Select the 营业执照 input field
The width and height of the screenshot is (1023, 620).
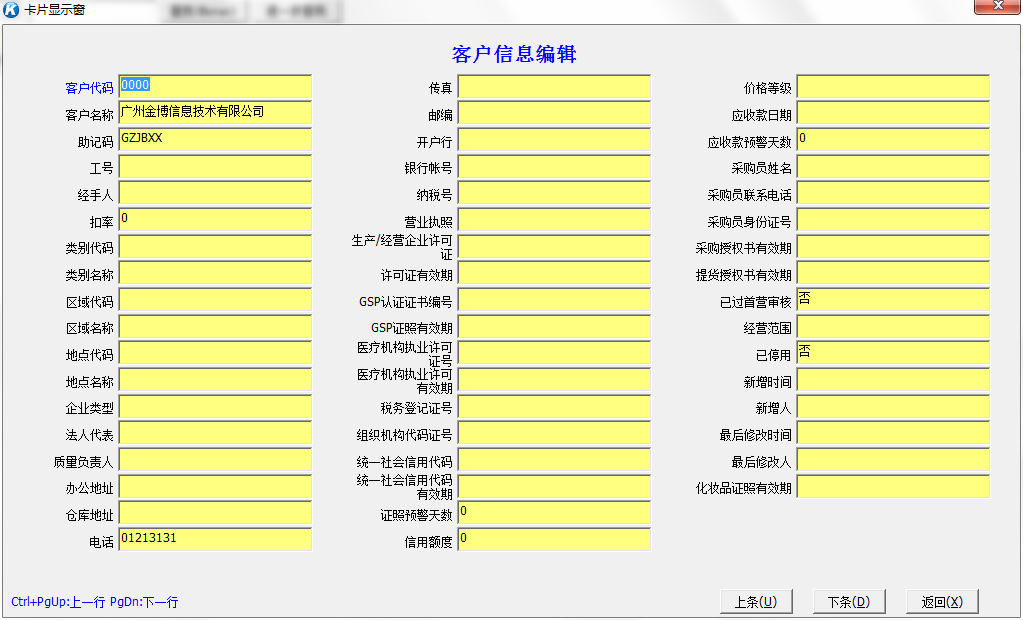[x=553, y=219]
